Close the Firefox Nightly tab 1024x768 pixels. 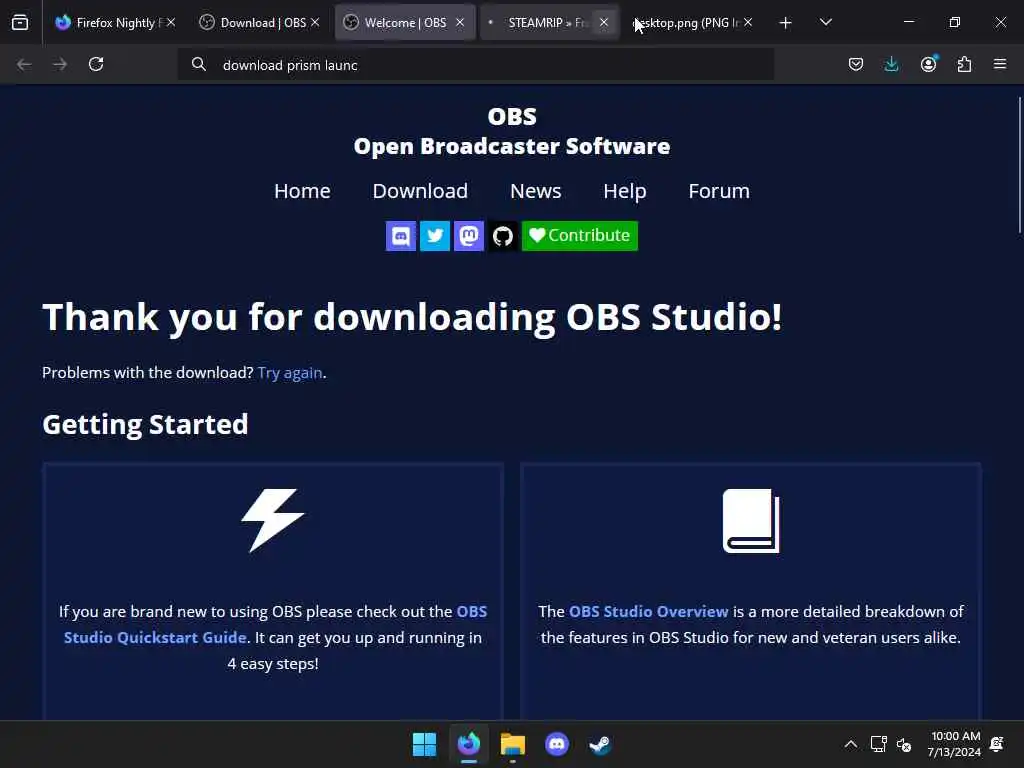click(x=171, y=22)
